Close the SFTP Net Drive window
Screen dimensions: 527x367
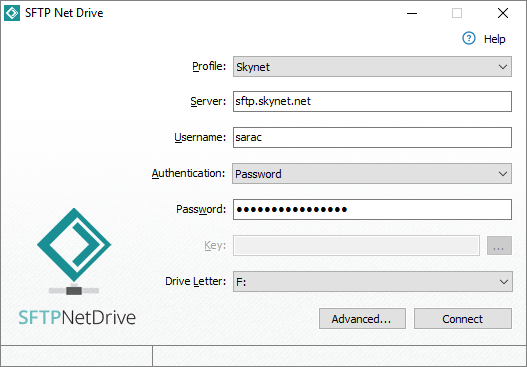(x=503, y=13)
